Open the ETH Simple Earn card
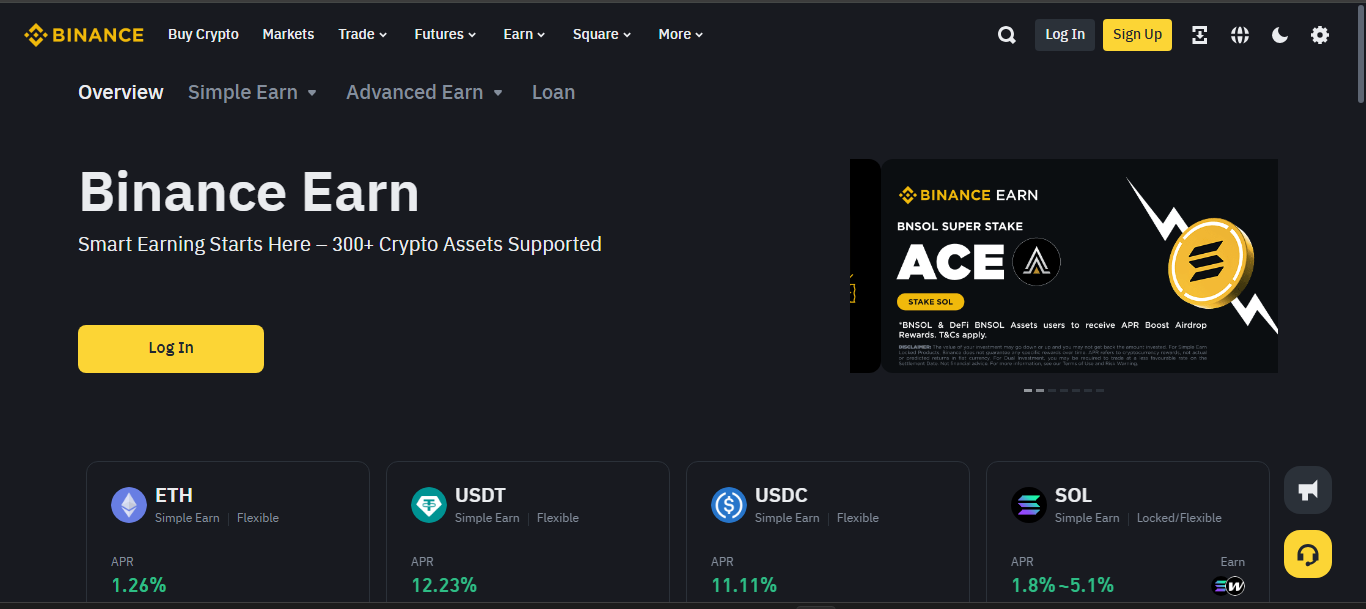 (228, 533)
